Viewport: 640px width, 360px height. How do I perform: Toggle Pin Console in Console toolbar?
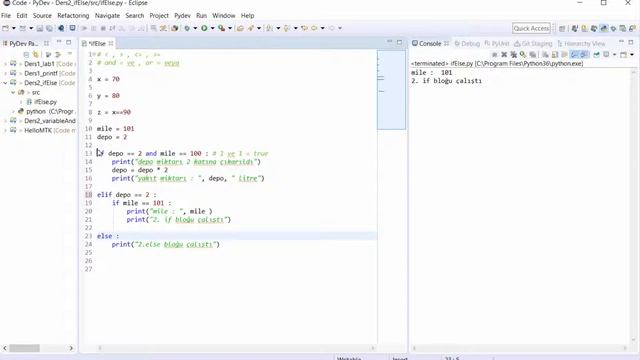[x=596, y=54]
